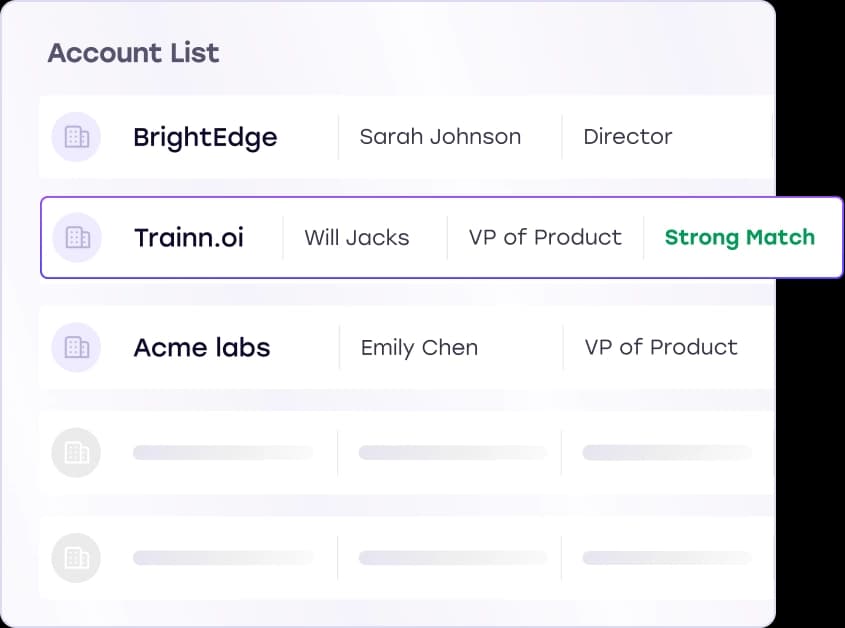Click VP of Product on the Trainn.oi row

coord(545,237)
